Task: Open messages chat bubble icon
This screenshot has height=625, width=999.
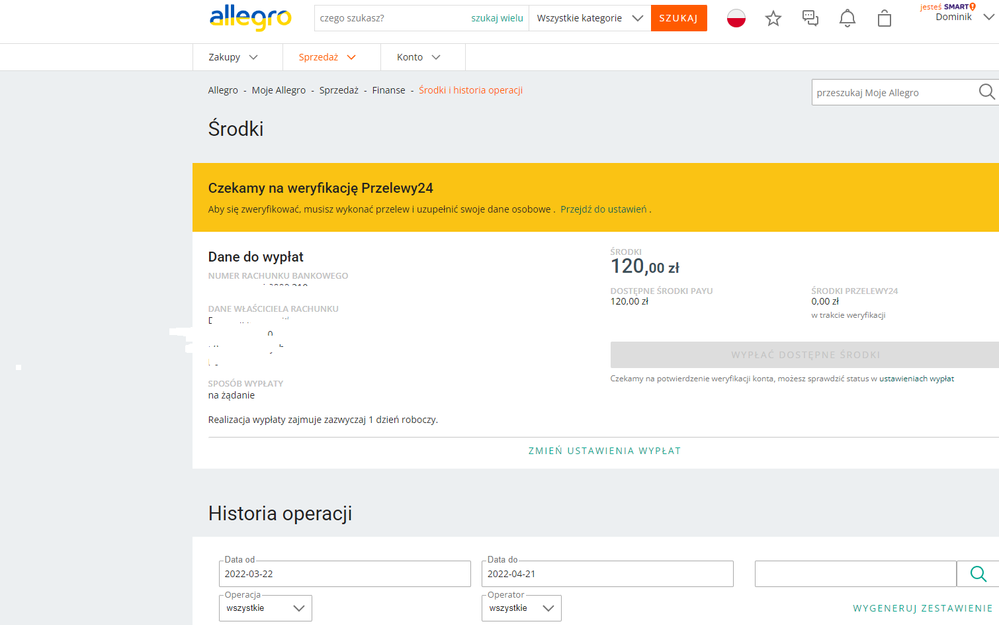Action: coord(810,18)
